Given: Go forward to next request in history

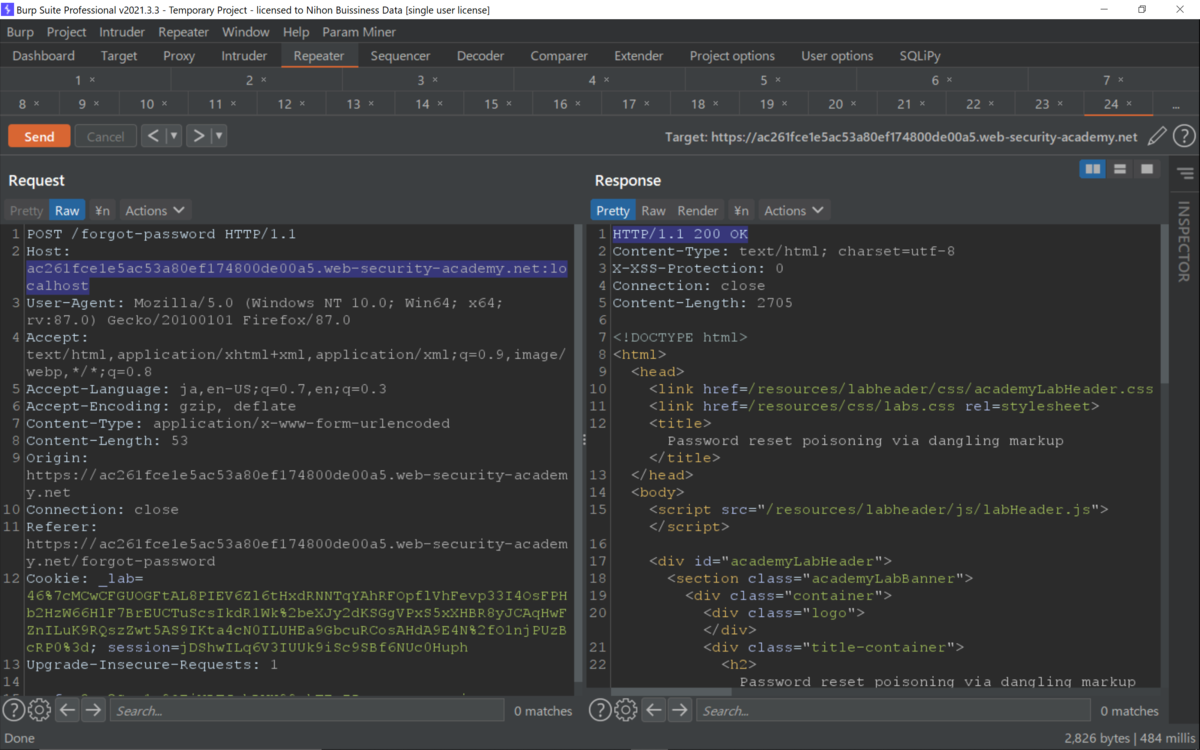Looking at the screenshot, I should click(x=198, y=136).
